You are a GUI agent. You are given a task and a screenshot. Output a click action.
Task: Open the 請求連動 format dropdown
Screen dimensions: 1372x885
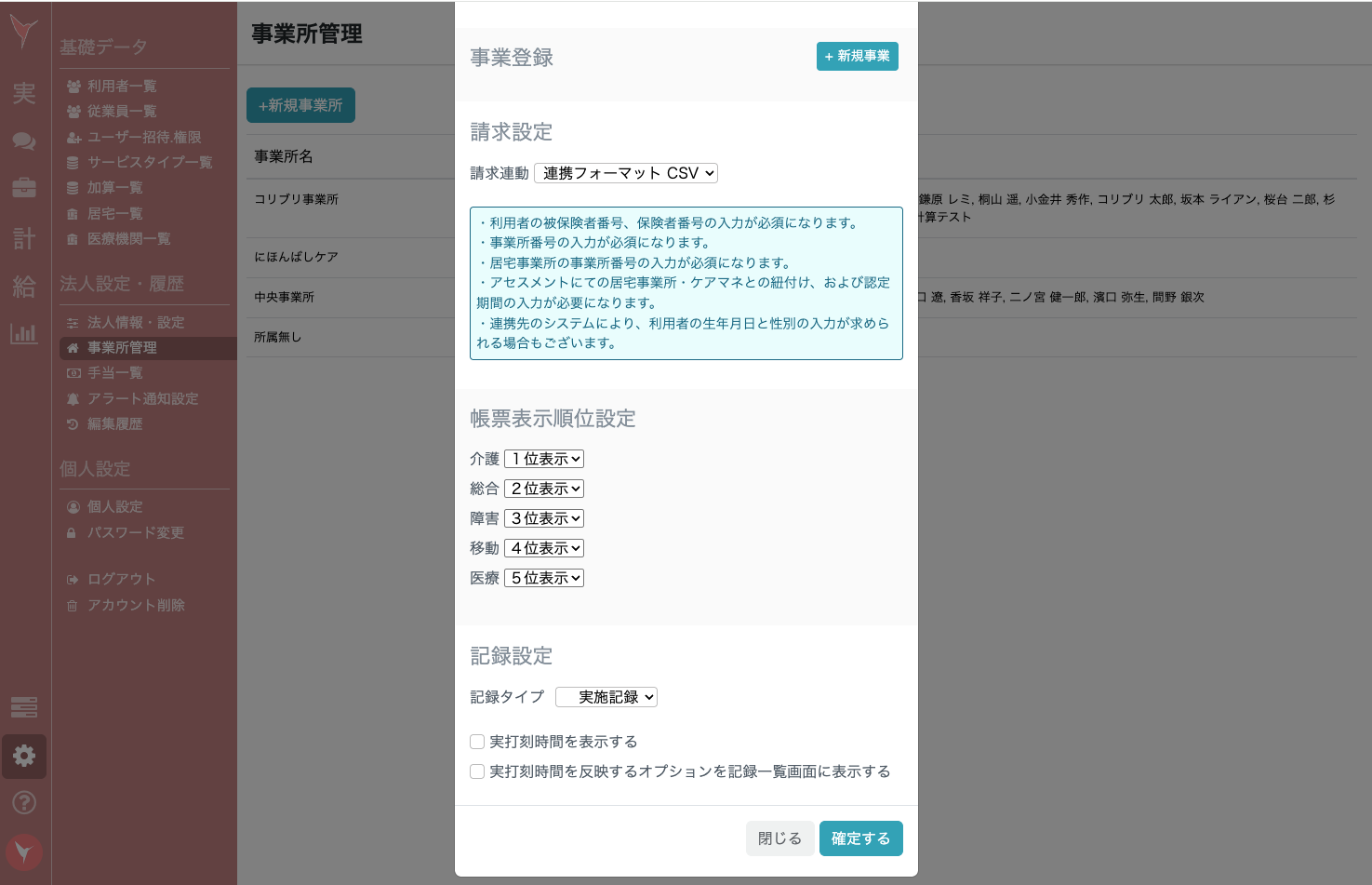pos(626,173)
